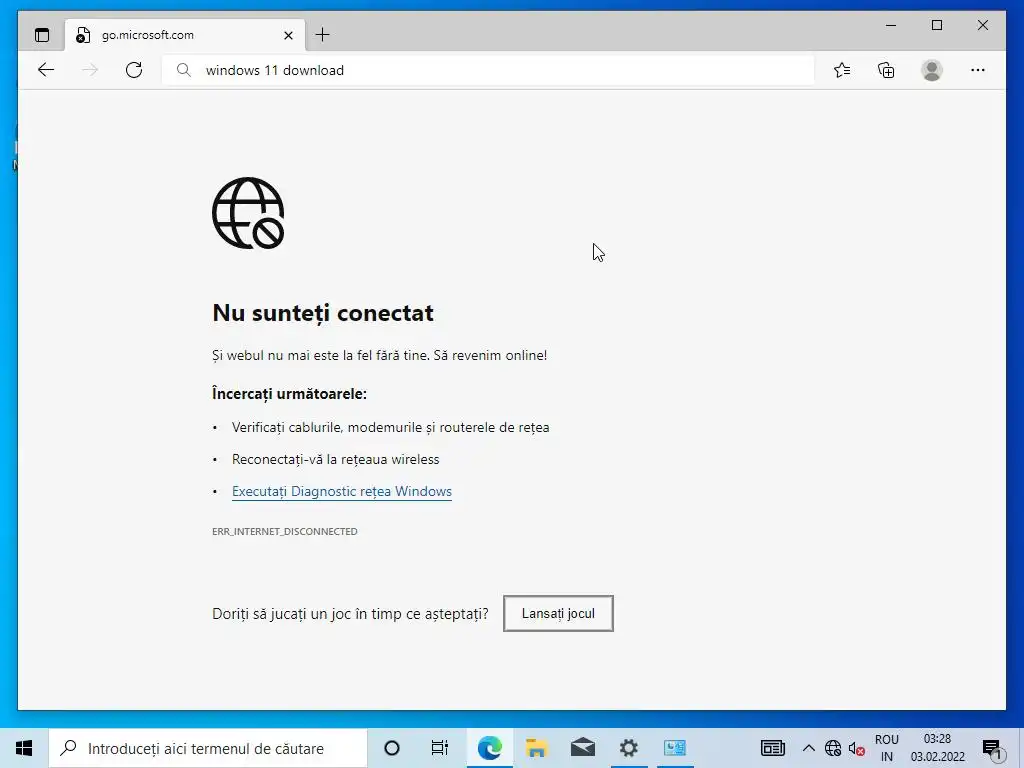Screen dimensions: 1024x768
Task: Open a new tab with plus icon
Action: coord(323,35)
